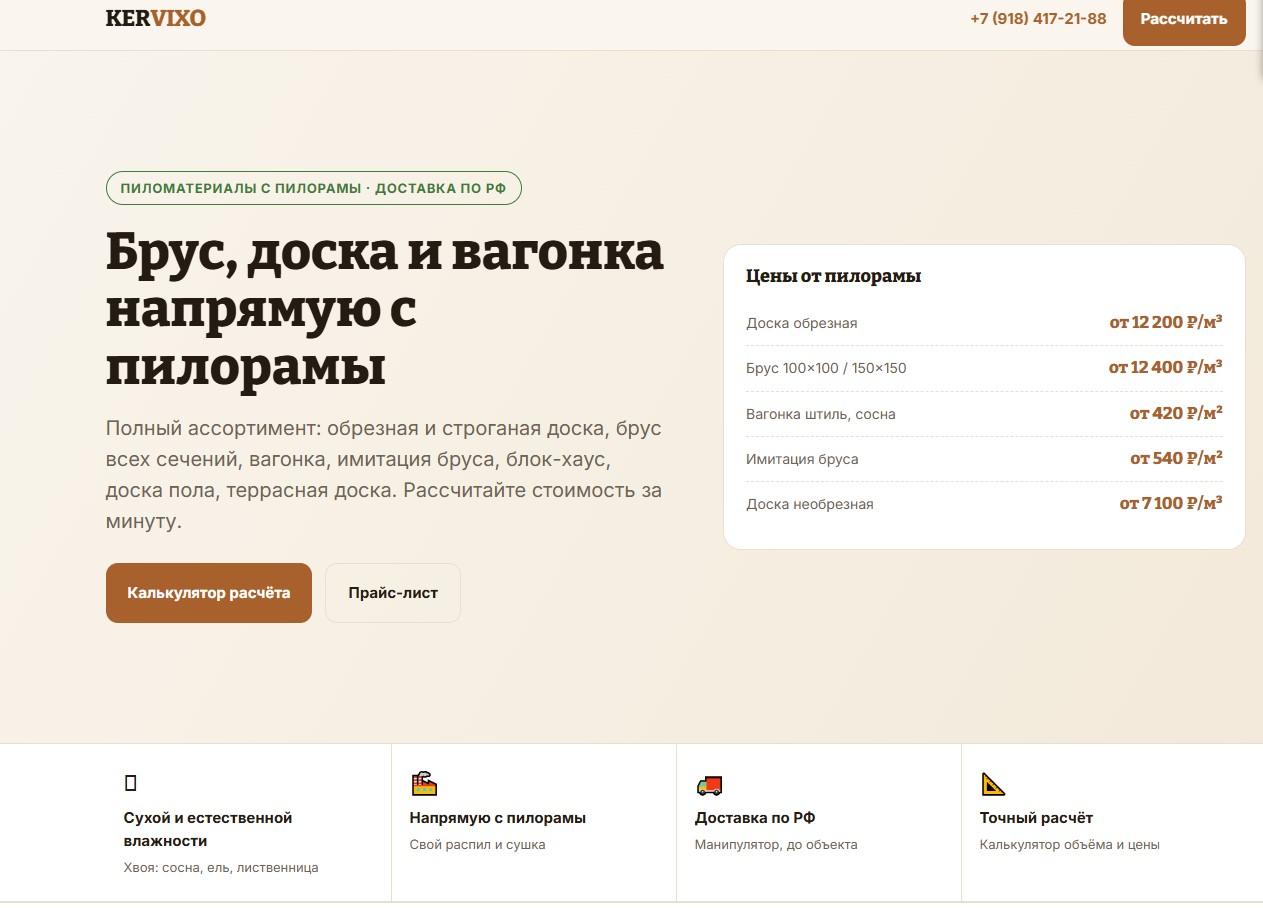The height and width of the screenshot is (908, 1263).
Task: Click the Полный ассортимент description paragraph
Action: (384, 475)
